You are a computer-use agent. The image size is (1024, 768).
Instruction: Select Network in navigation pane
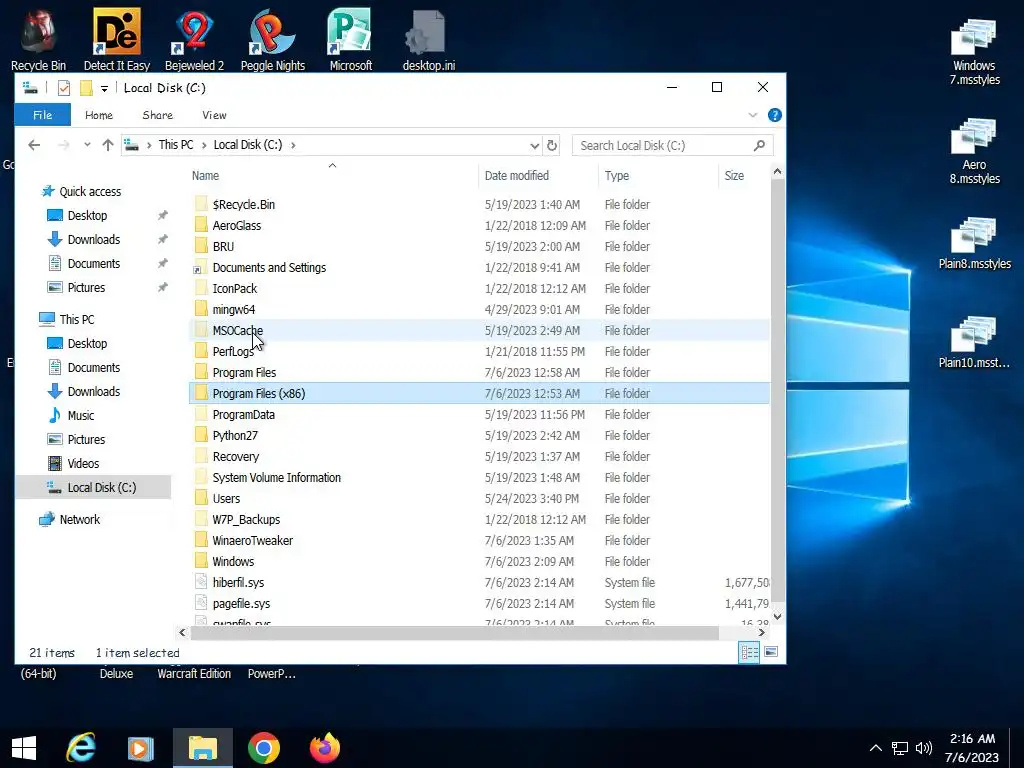click(x=80, y=519)
